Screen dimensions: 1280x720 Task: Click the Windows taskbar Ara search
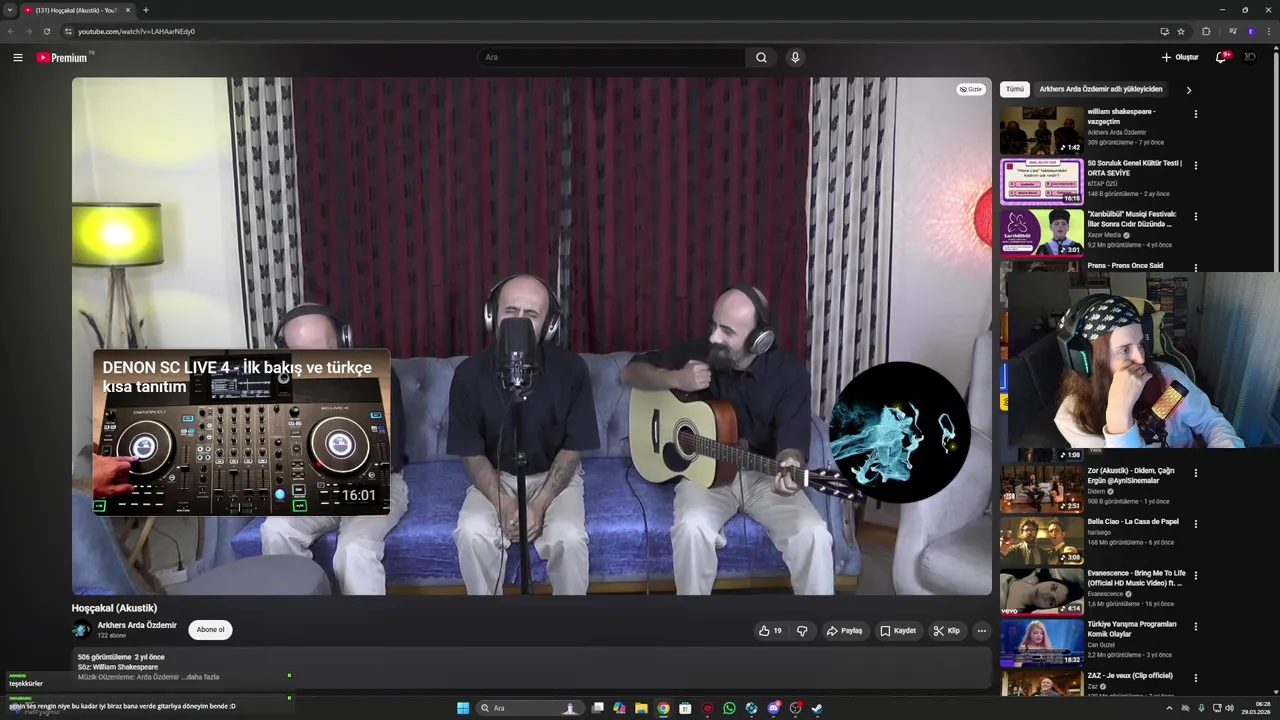tap(530, 708)
